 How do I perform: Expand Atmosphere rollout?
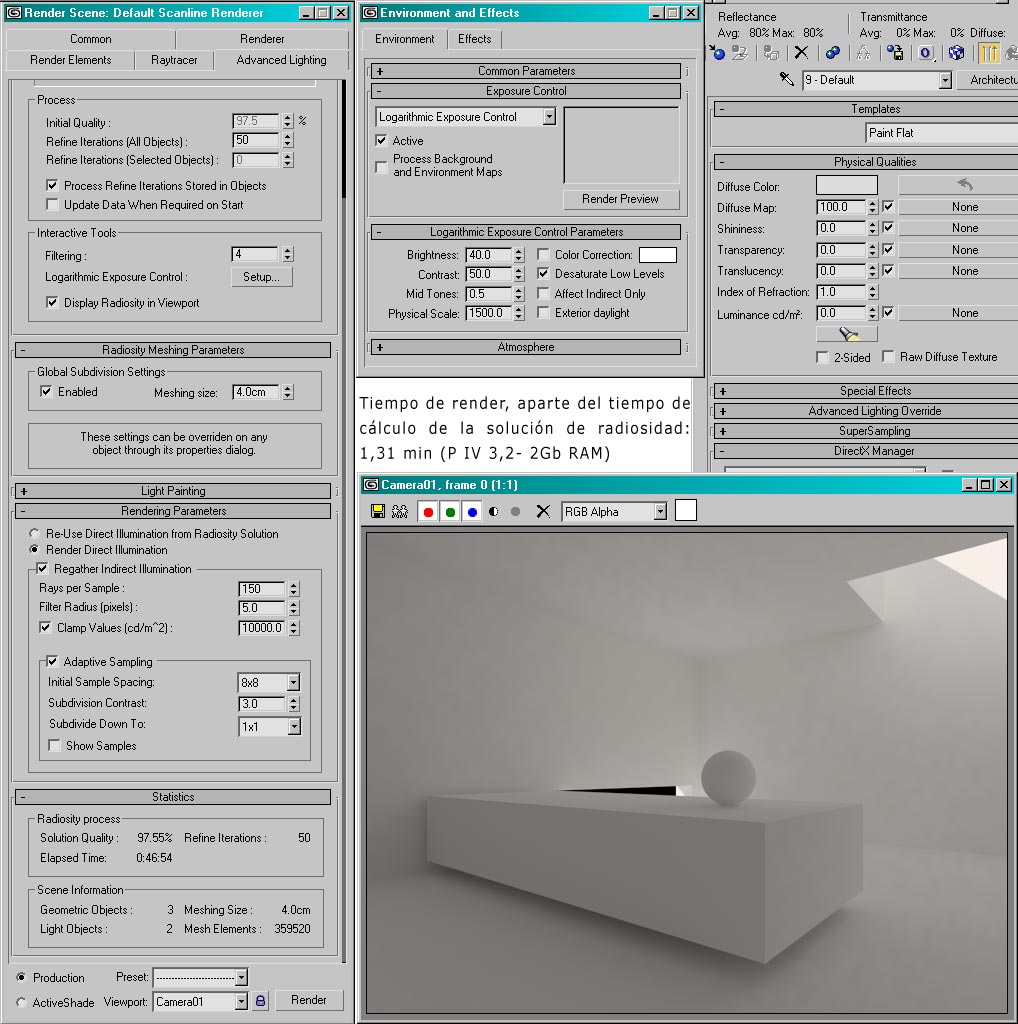click(526, 347)
